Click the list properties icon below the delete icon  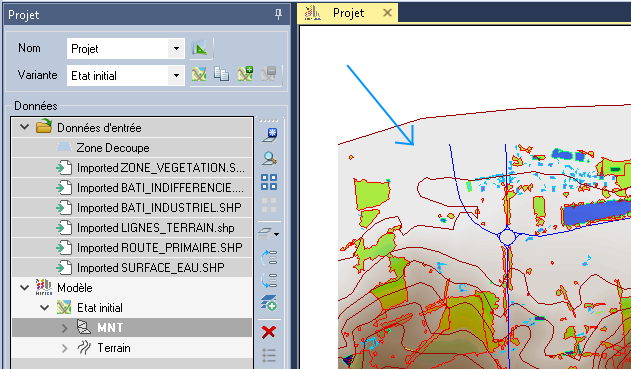[269, 355]
